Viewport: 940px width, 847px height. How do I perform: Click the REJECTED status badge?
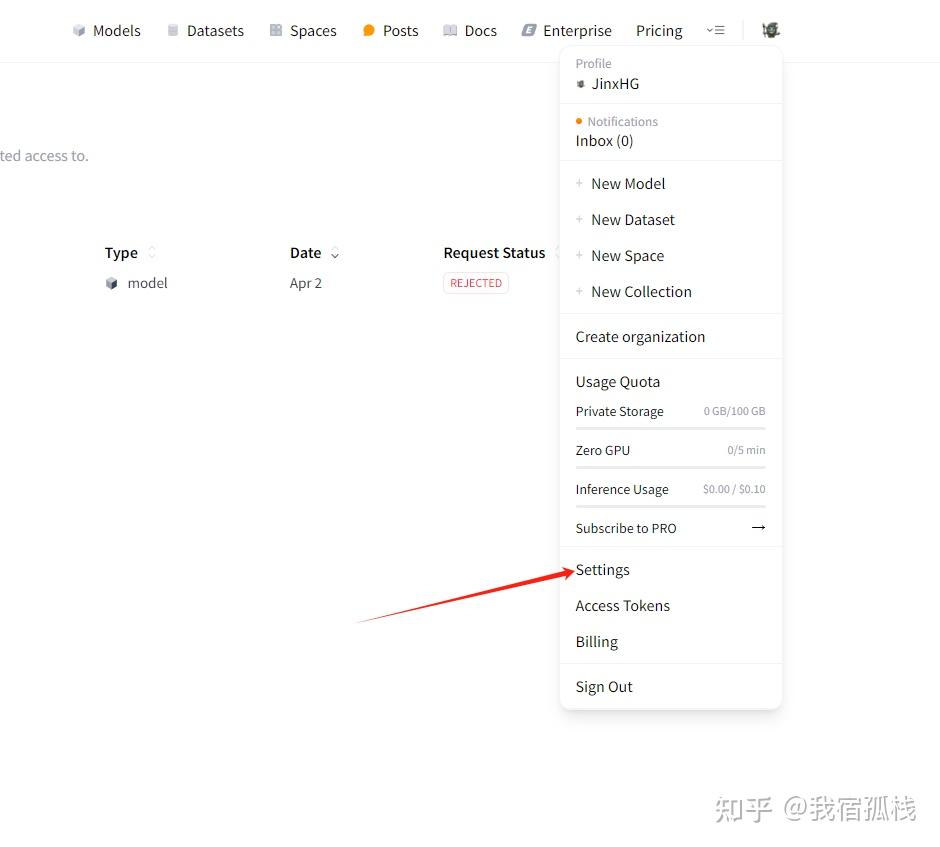click(x=475, y=283)
